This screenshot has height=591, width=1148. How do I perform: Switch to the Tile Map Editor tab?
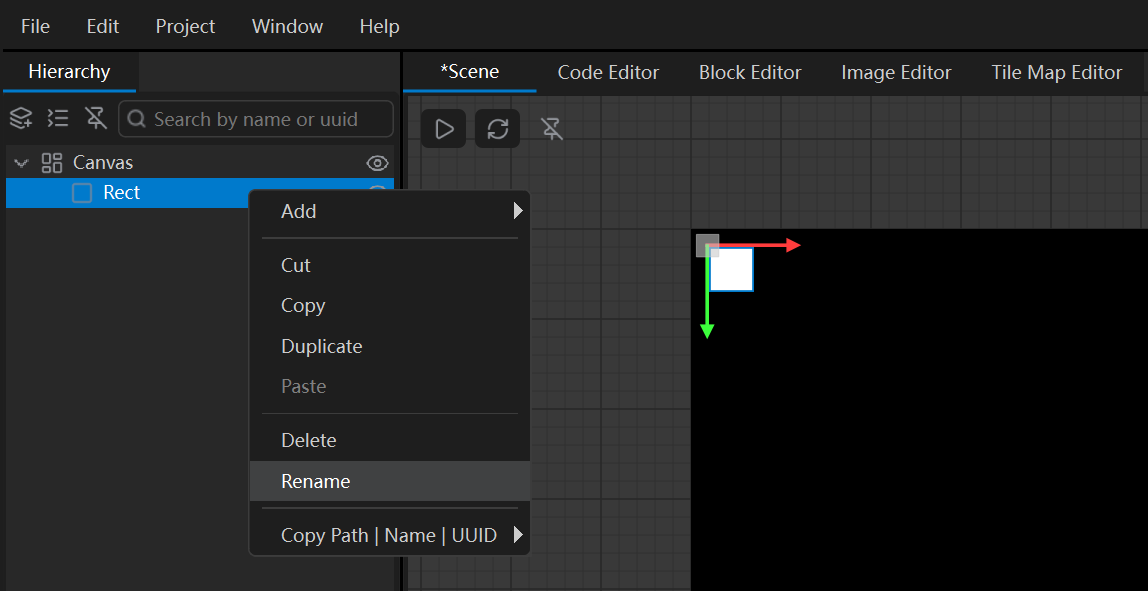1056,73
